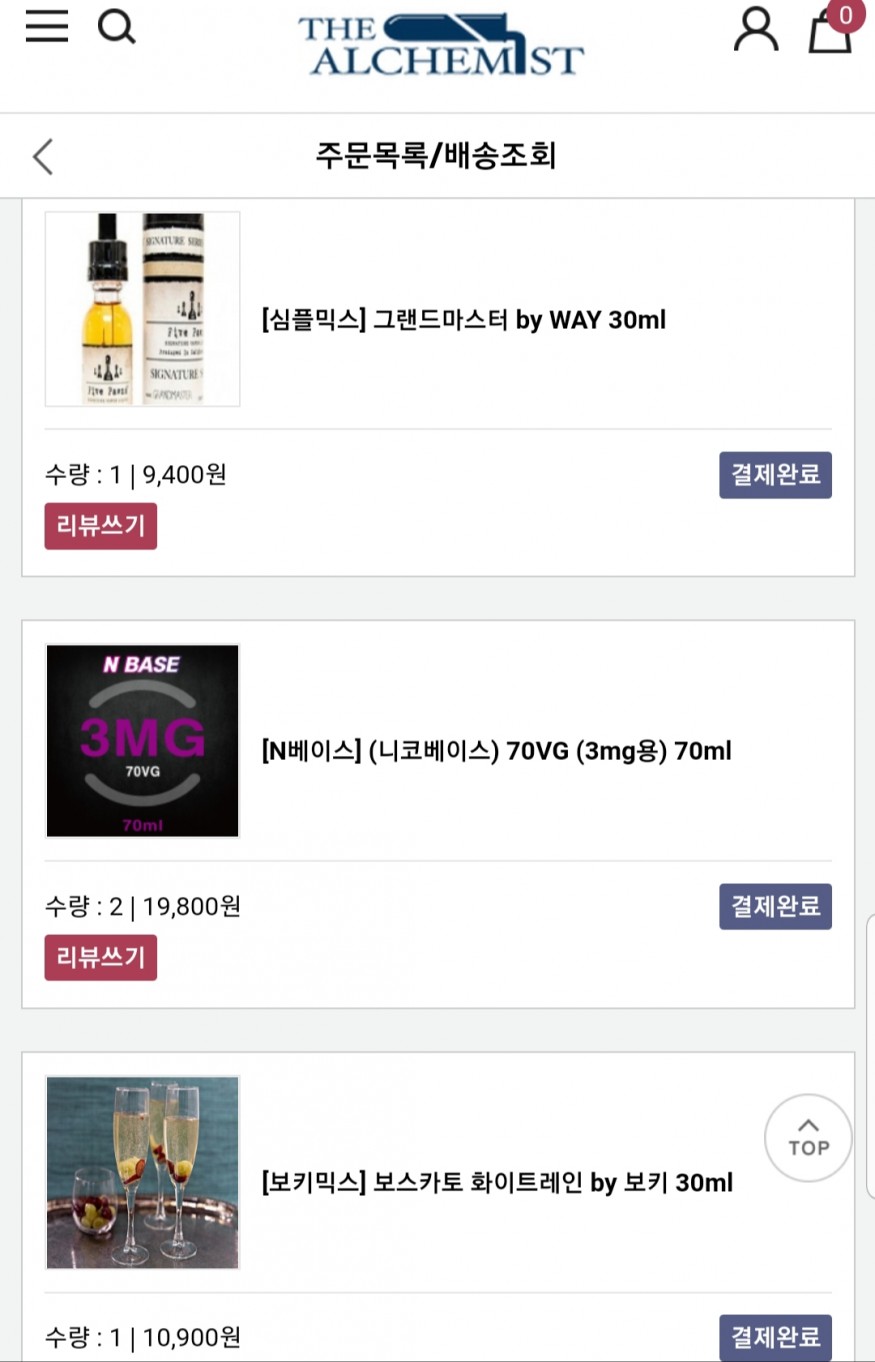
Task: Open the user account icon
Action: coord(755,30)
